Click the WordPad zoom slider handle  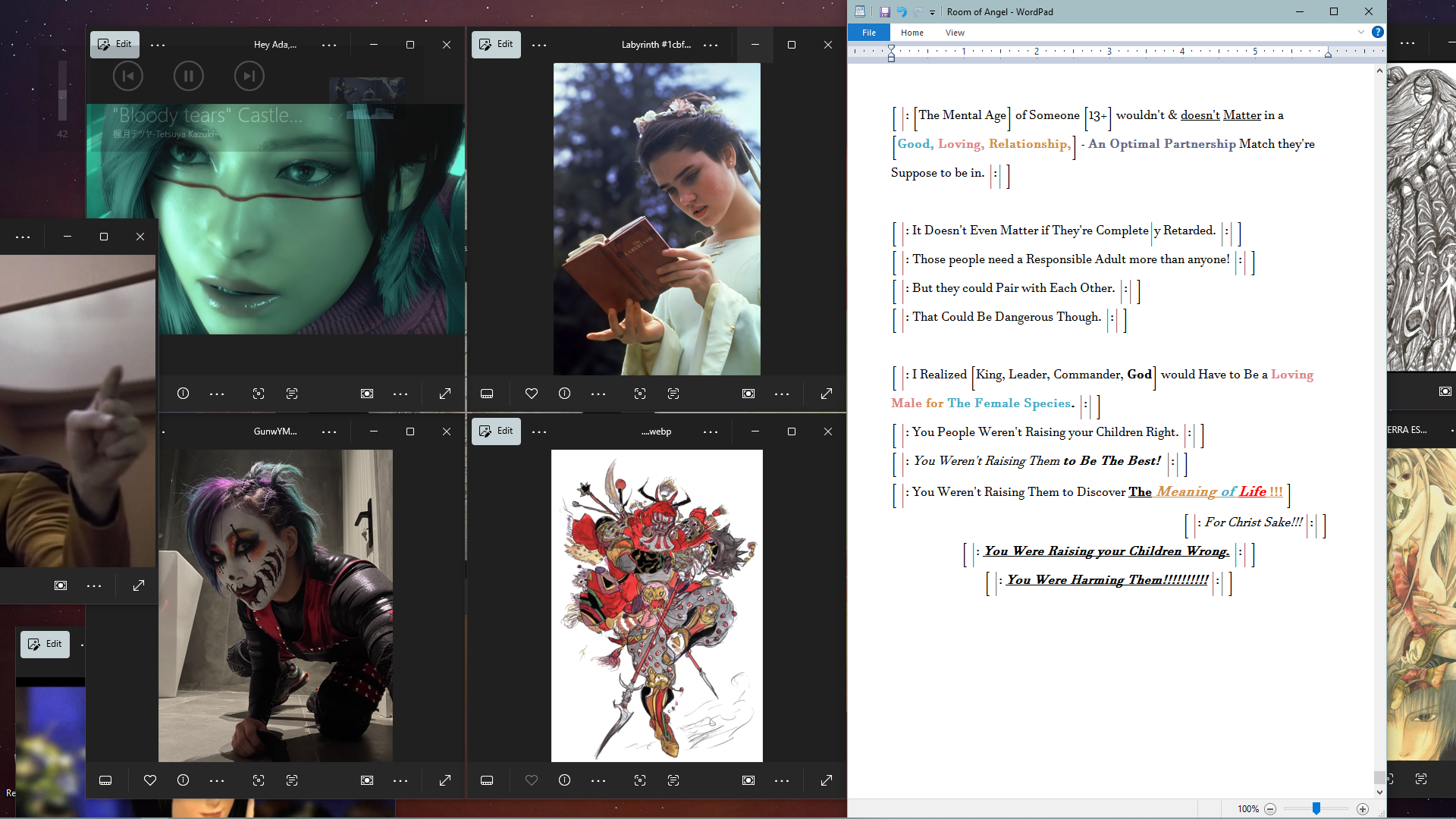click(x=1316, y=809)
